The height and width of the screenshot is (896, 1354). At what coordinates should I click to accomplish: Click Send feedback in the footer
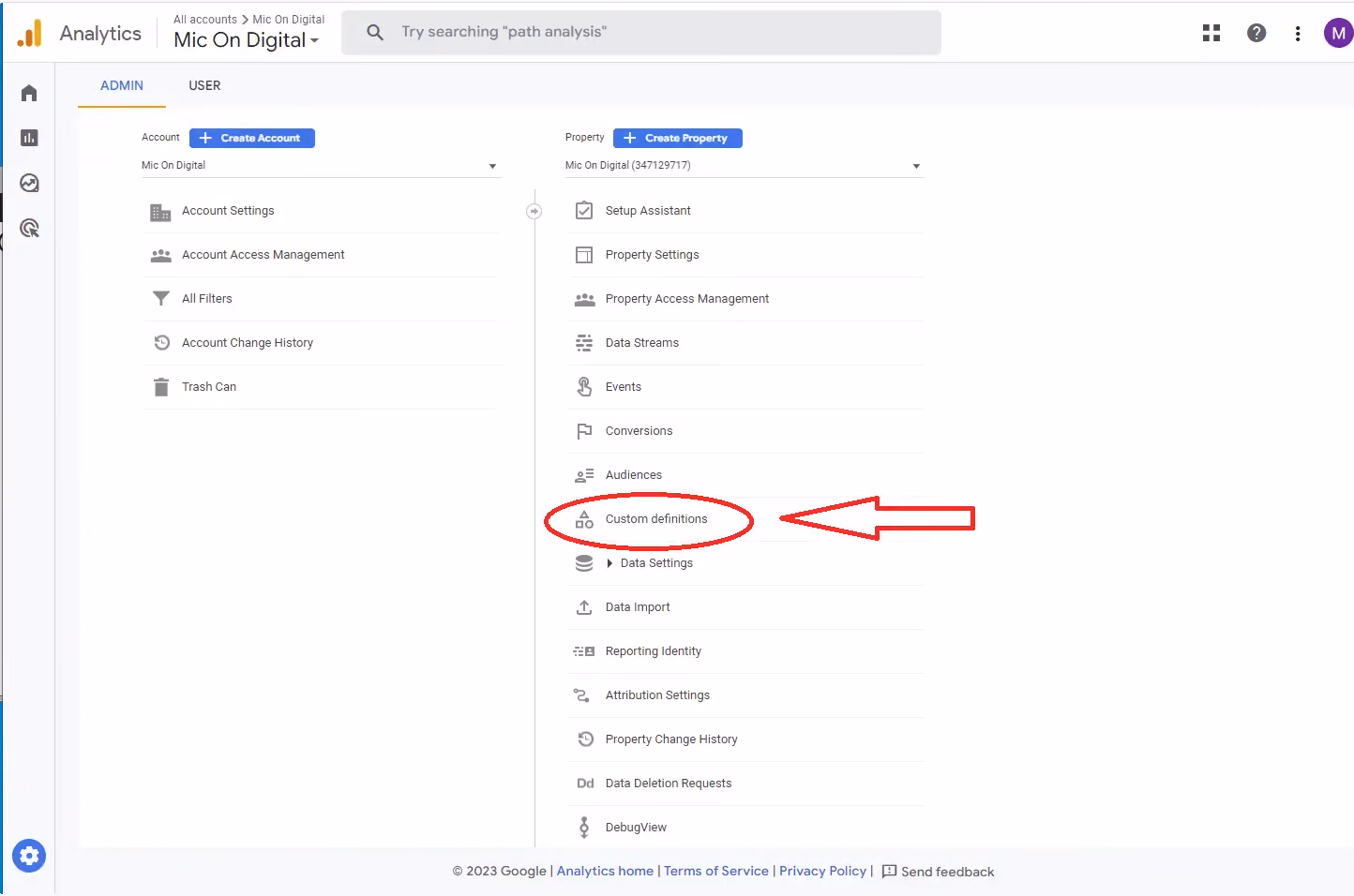click(x=938, y=872)
